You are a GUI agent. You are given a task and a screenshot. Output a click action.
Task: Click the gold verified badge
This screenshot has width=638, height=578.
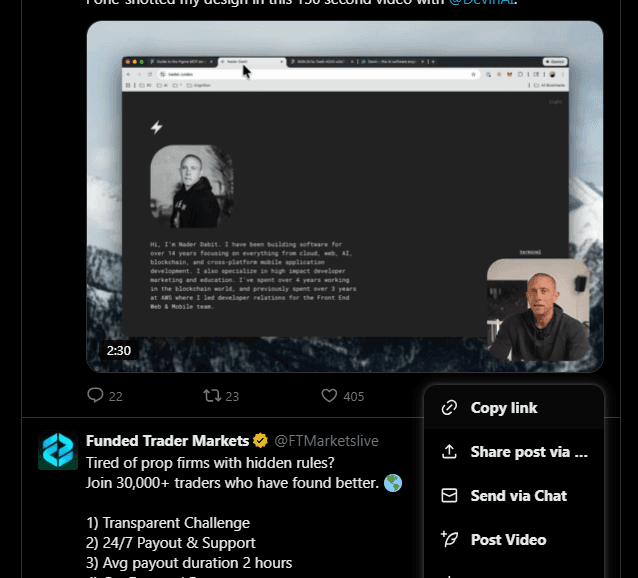point(260,441)
